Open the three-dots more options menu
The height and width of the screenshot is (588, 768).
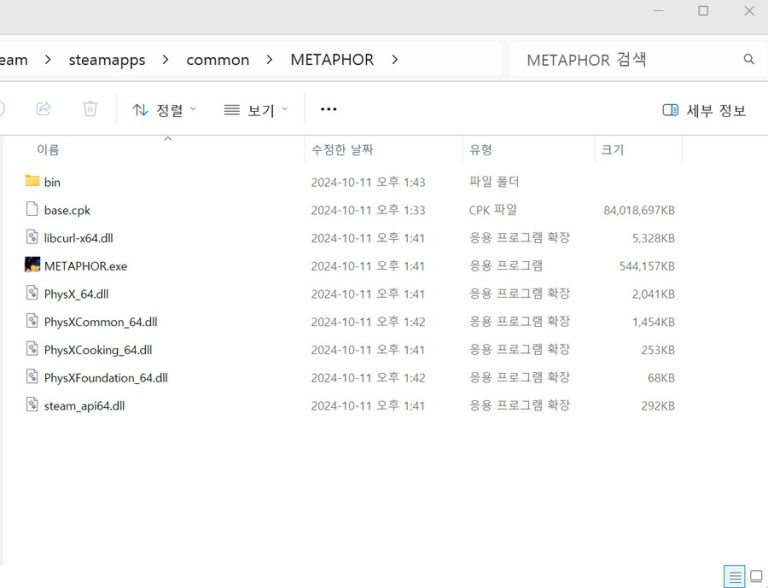point(328,109)
